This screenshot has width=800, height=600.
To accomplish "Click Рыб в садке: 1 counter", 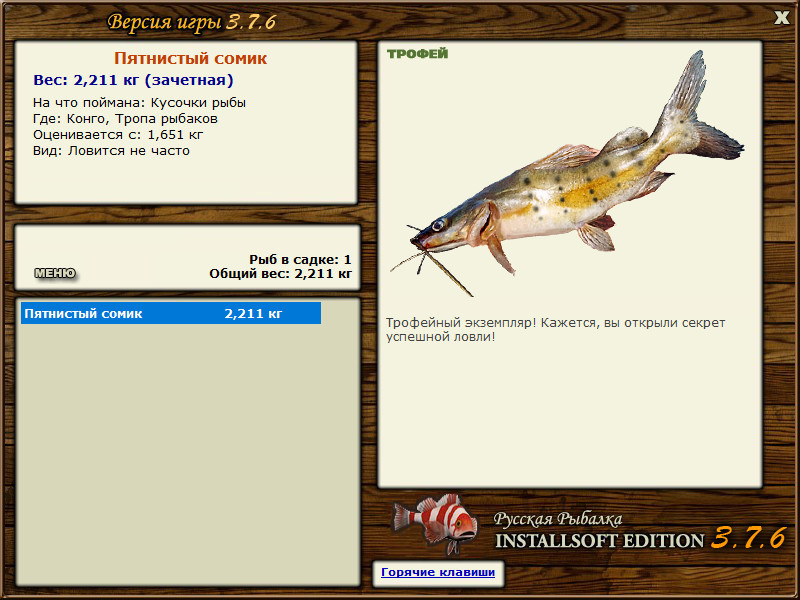I will [301, 259].
